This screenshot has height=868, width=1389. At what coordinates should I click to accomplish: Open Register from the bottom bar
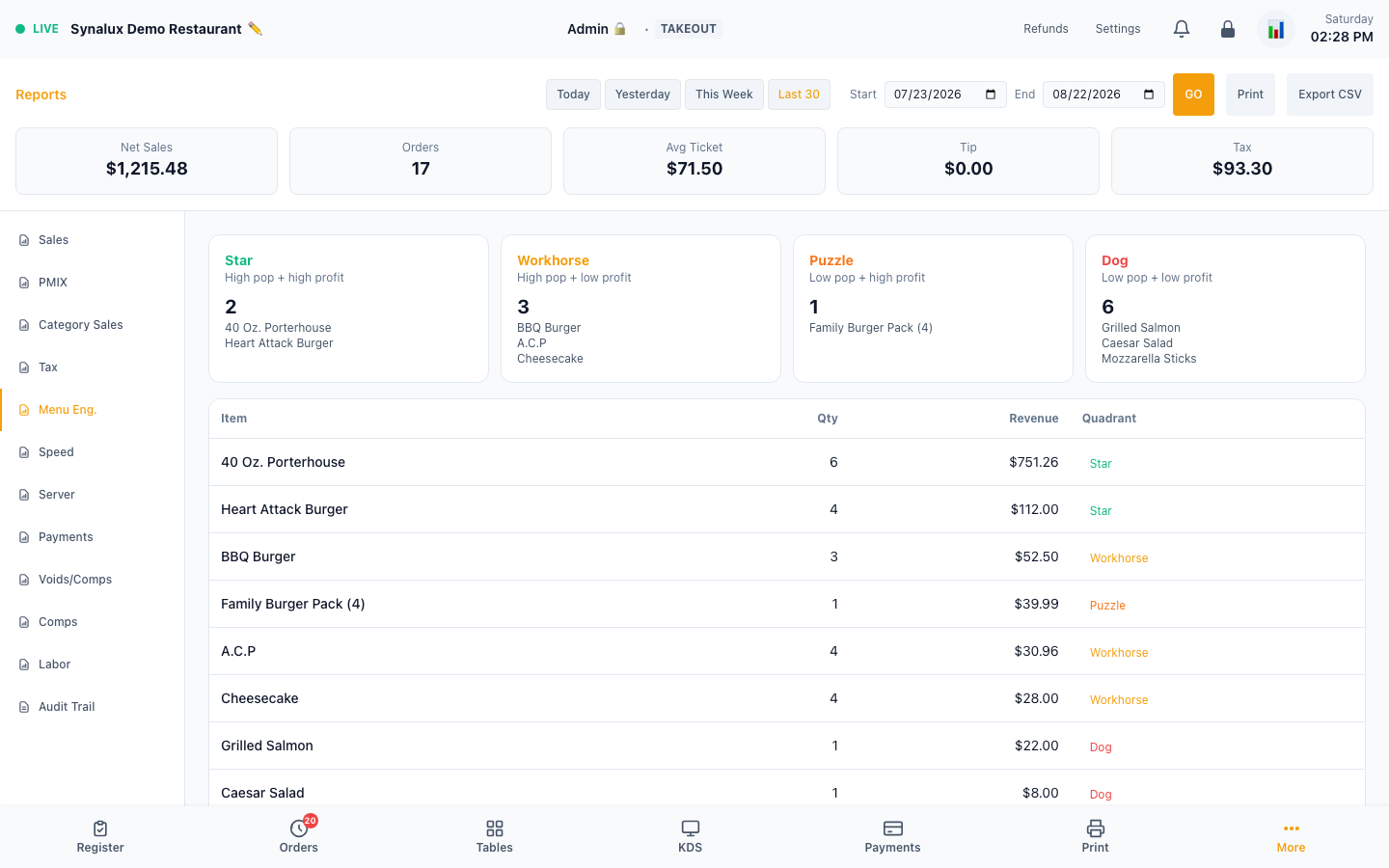[x=100, y=836]
